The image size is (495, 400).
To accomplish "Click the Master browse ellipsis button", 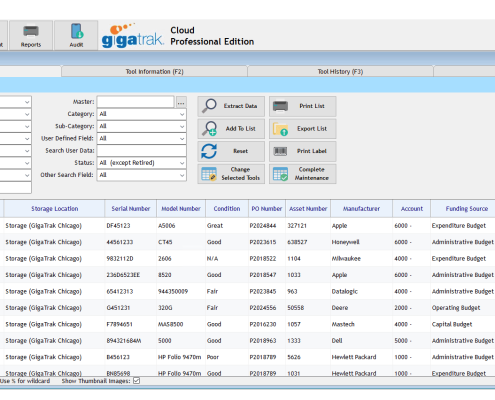I will 181,102.
